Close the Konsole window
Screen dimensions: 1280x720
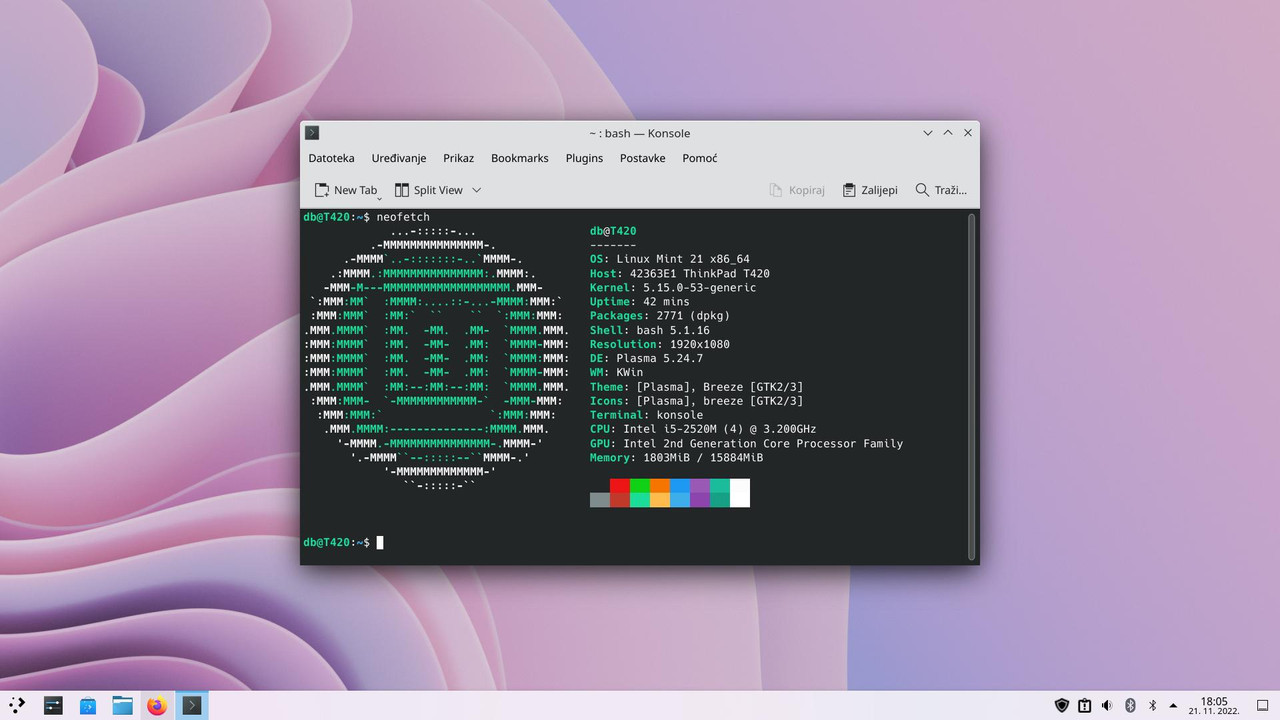968,133
